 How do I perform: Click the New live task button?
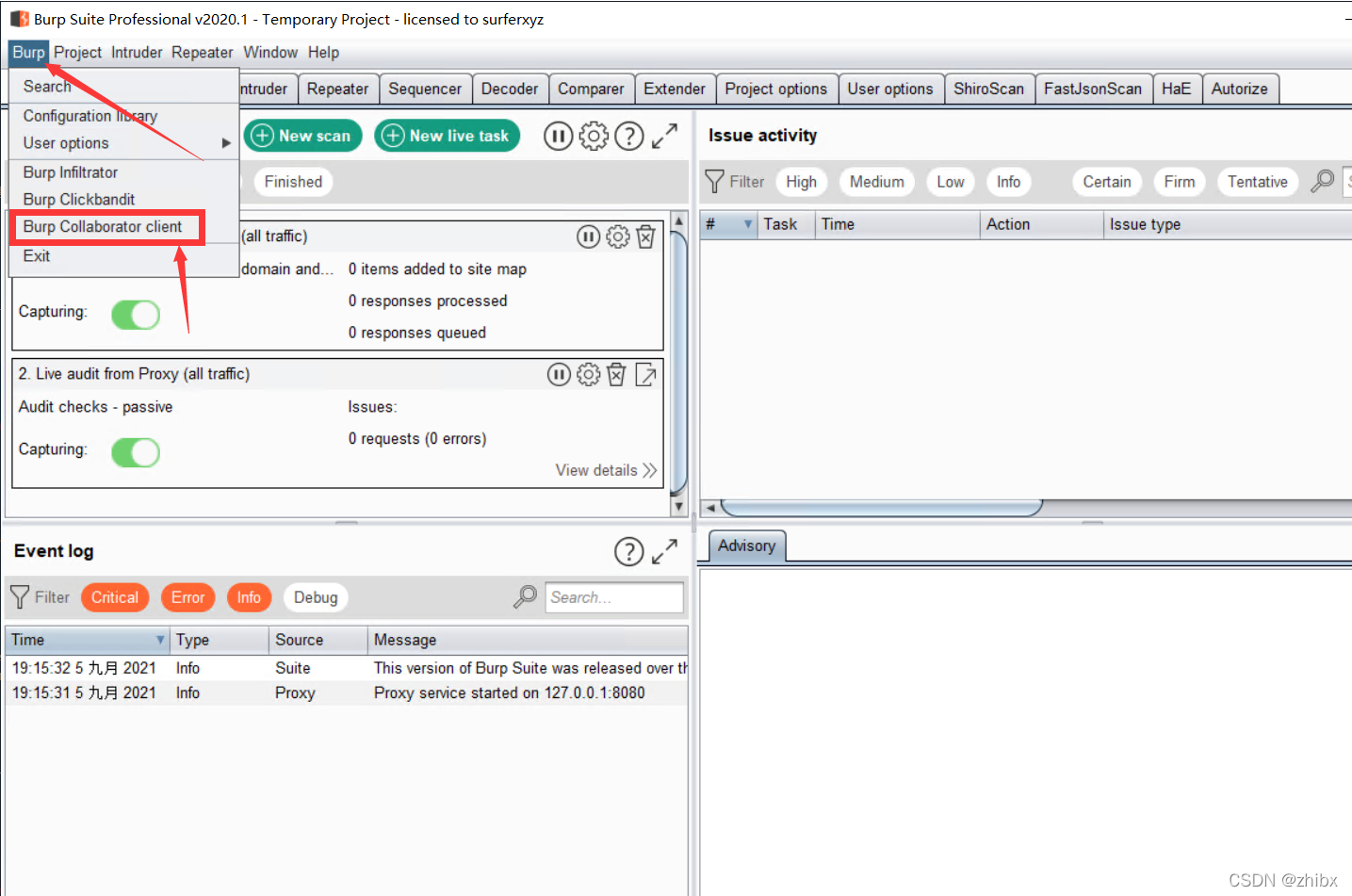[448, 136]
